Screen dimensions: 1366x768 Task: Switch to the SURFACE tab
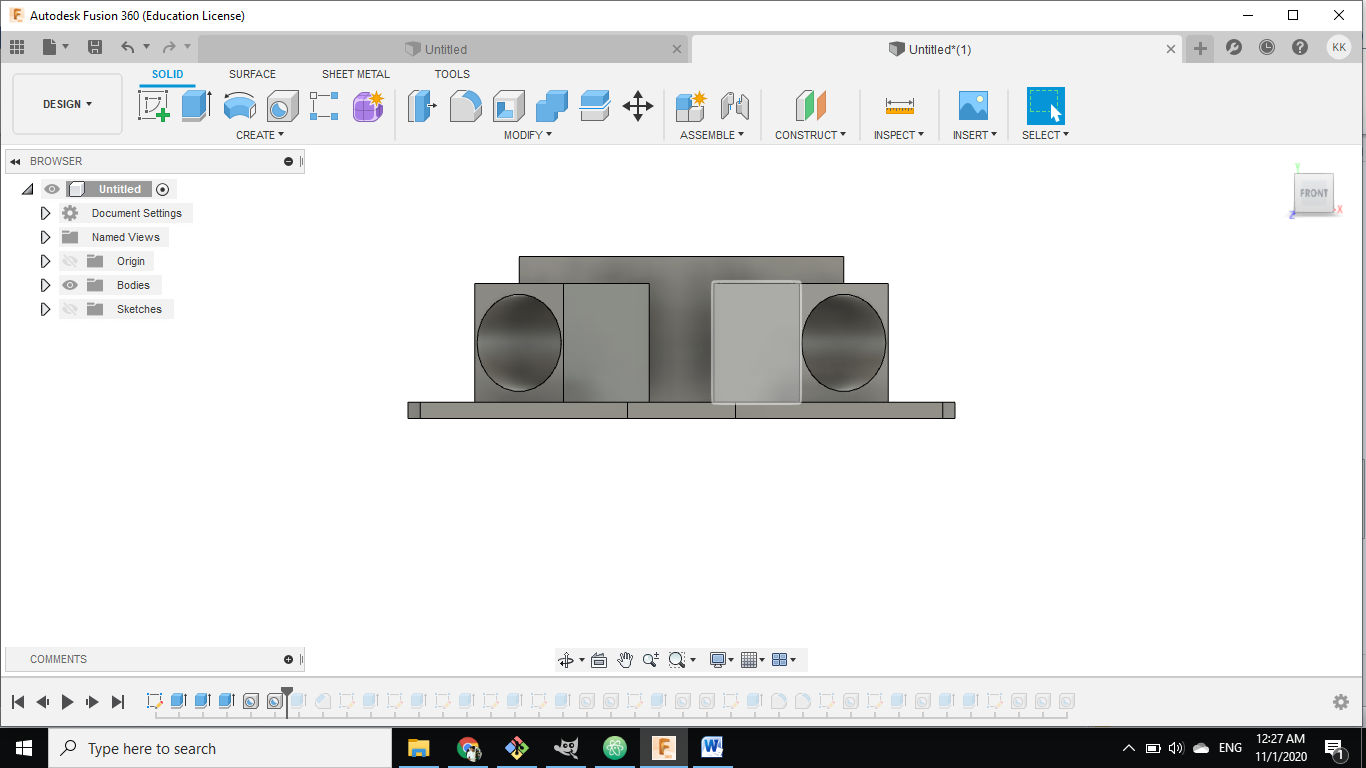pyautogui.click(x=252, y=74)
